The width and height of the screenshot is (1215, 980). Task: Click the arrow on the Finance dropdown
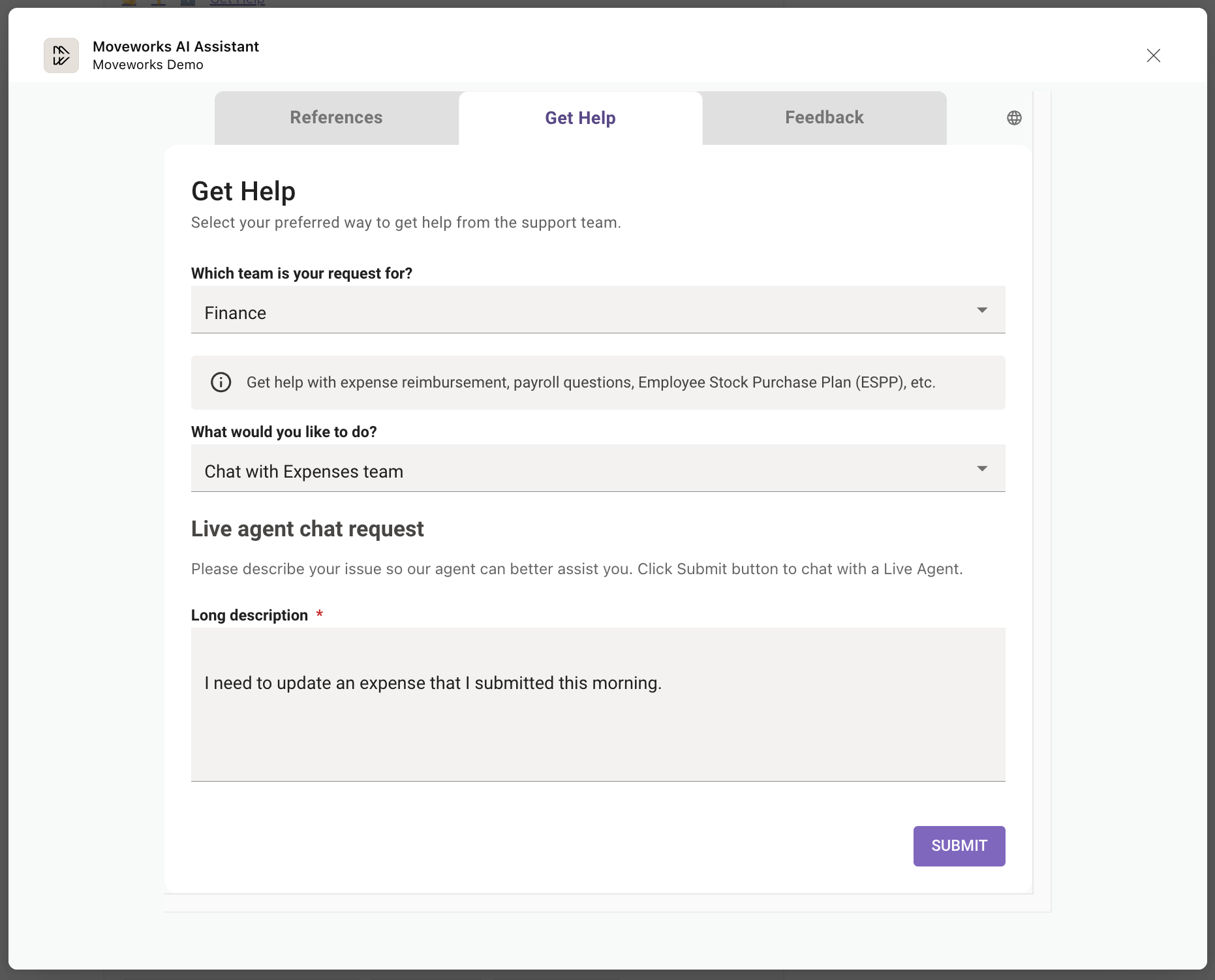(982, 310)
